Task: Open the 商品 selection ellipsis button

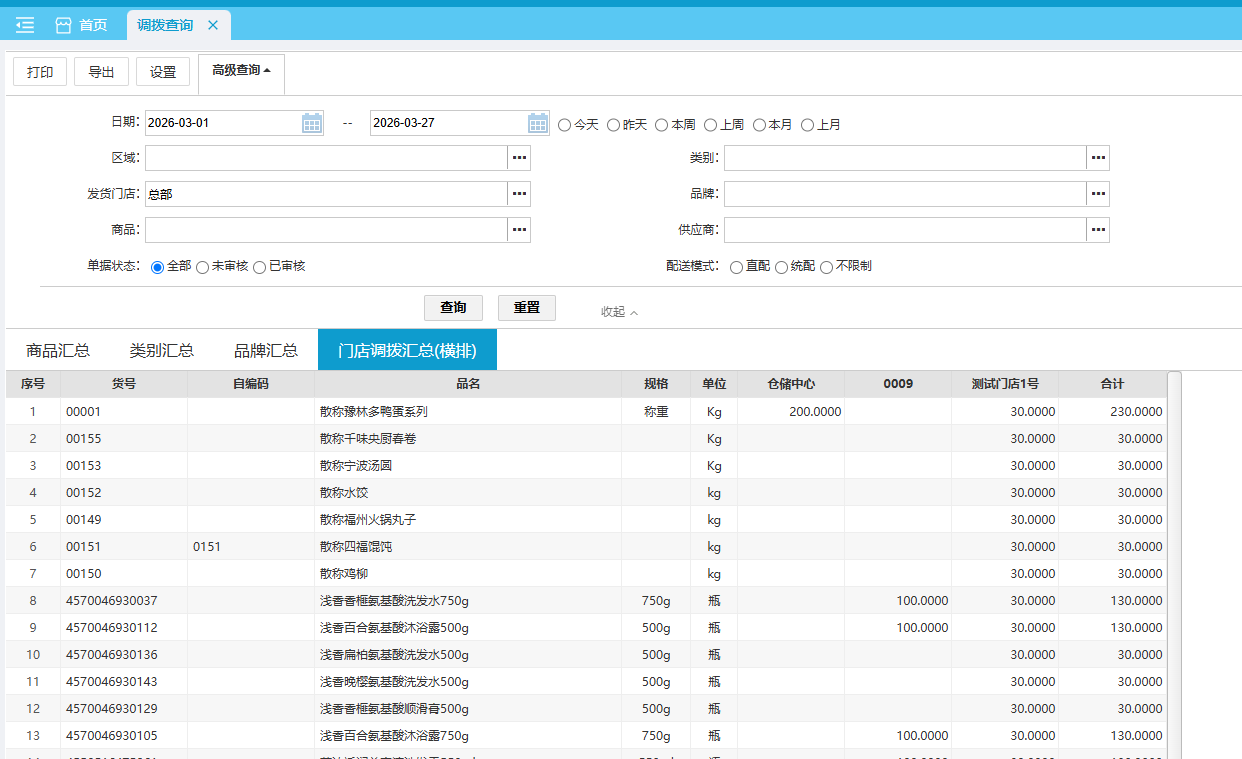Action: tap(519, 230)
